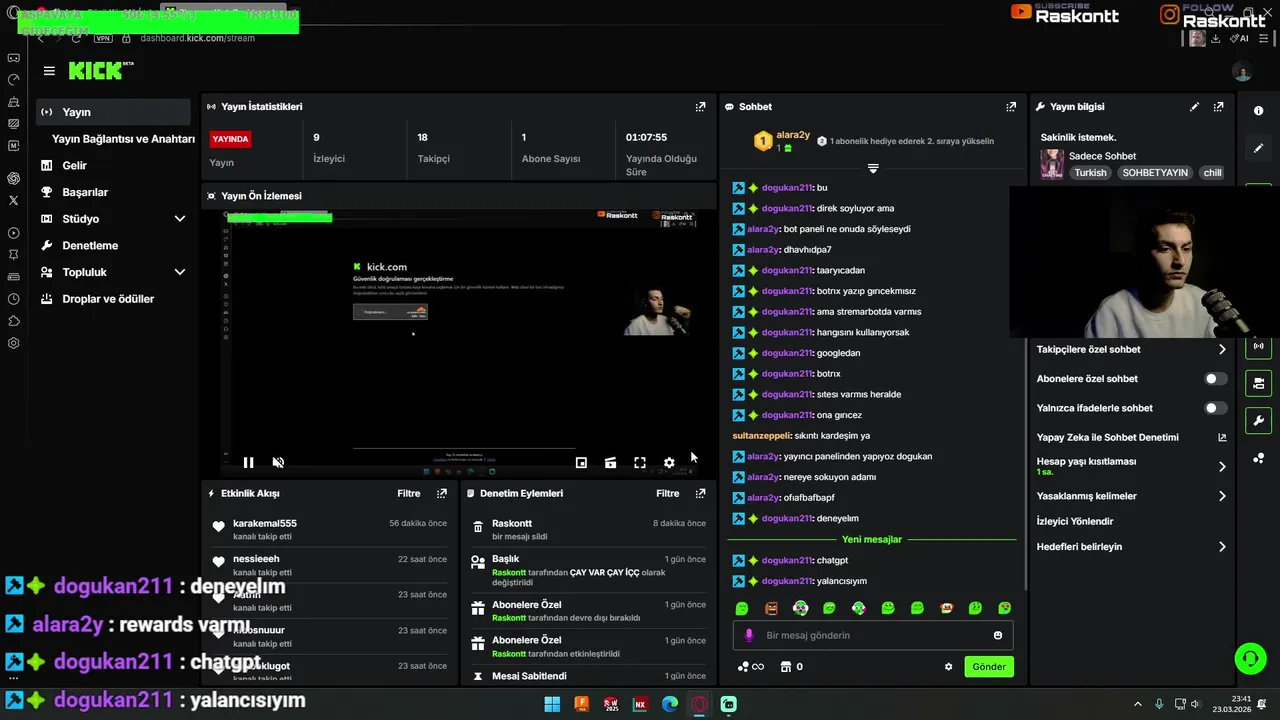Screen dimensions: 1280x720
Task: Open Yayın Bağlantısı ve Anahtarı
Action: pyautogui.click(x=123, y=139)
